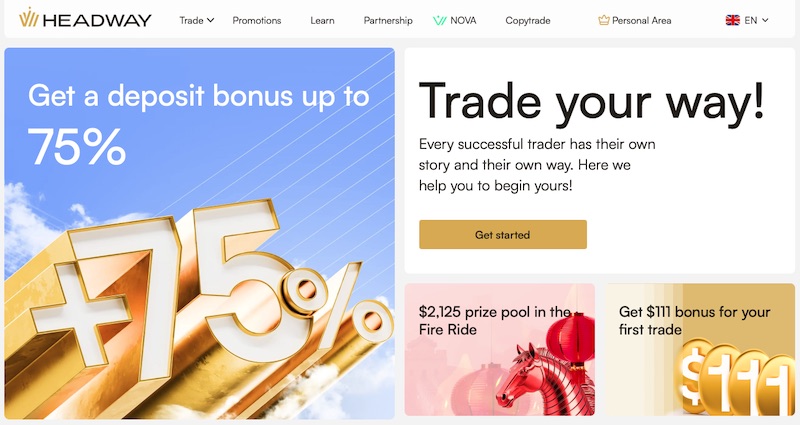
Task: Open the EN language selector chevron
Action: coord(765,20)
